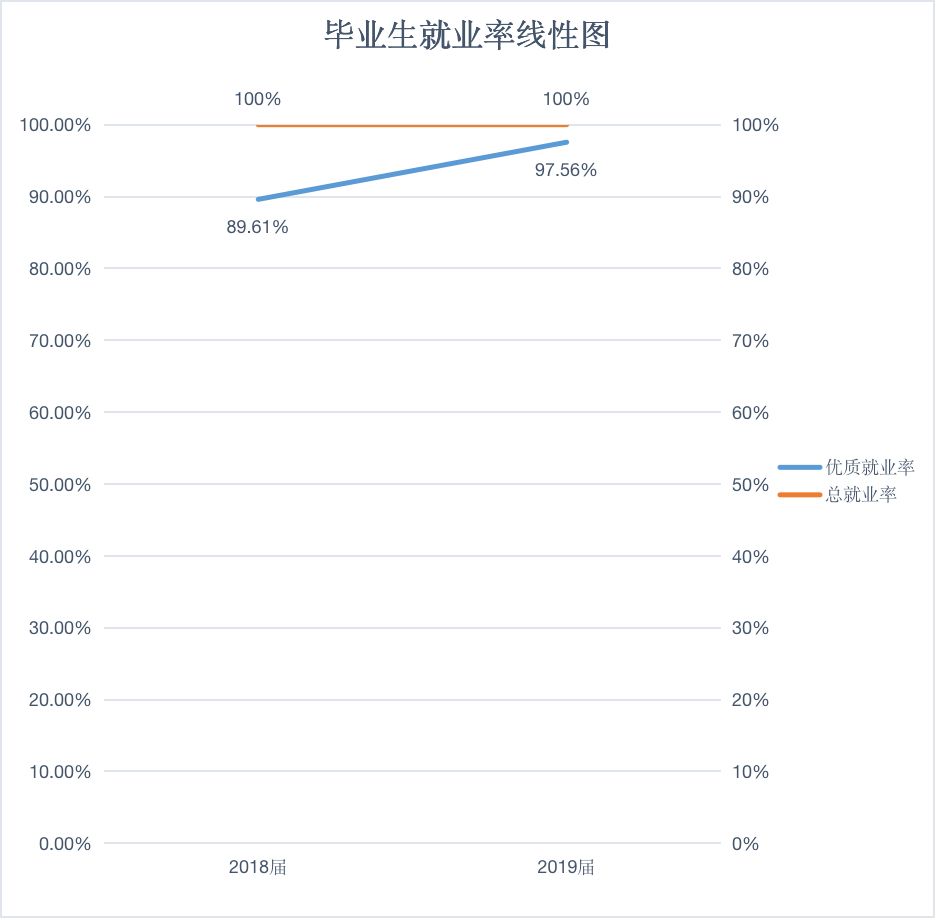This screenshot has height=920, width=936.
Task: Click the 2018届 x-axis label
Action: click(257, 867)
